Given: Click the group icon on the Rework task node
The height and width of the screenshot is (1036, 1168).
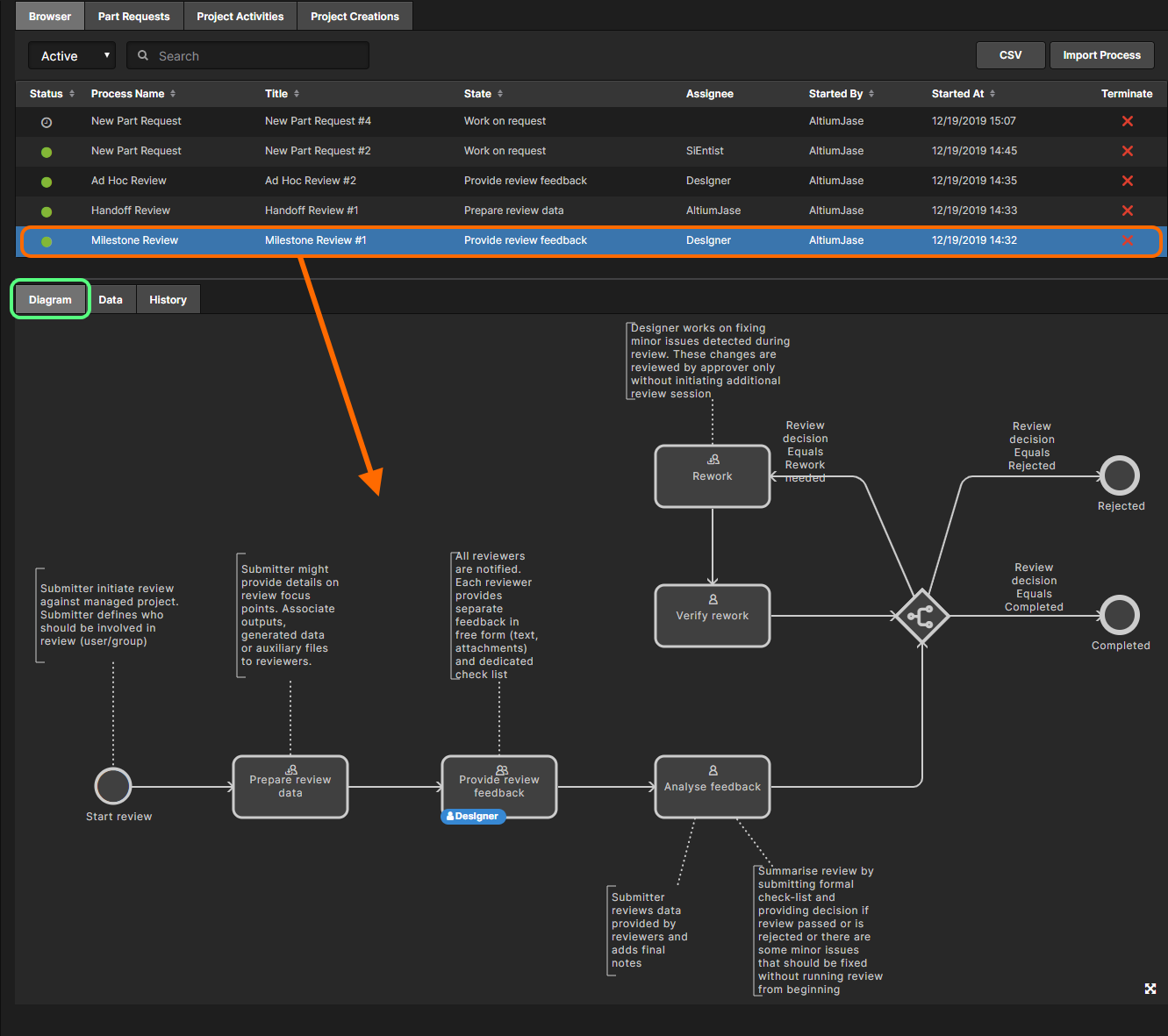Looking at the screenshot, I should tap(712, 458).
